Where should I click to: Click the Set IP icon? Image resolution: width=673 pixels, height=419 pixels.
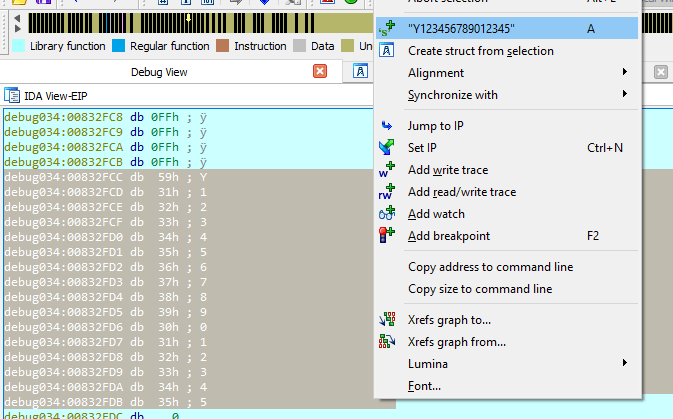point(388,148)
